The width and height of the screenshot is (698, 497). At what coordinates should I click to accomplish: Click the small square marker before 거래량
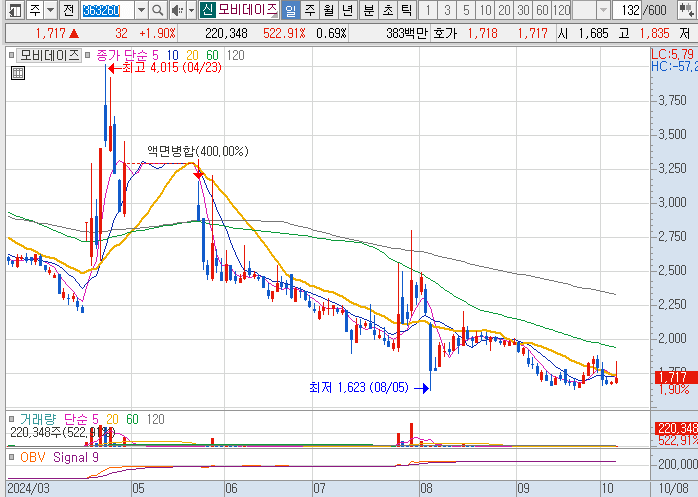[x=12, y=419]
